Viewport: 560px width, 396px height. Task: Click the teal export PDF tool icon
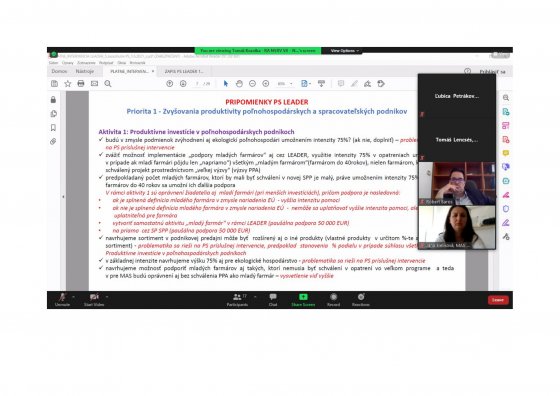[506, 111]
